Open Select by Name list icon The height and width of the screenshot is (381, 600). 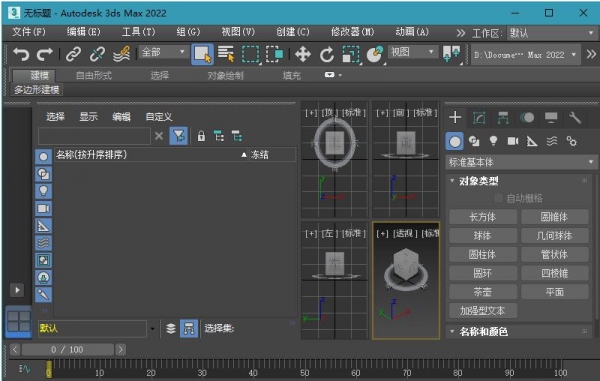pos(226,54)
